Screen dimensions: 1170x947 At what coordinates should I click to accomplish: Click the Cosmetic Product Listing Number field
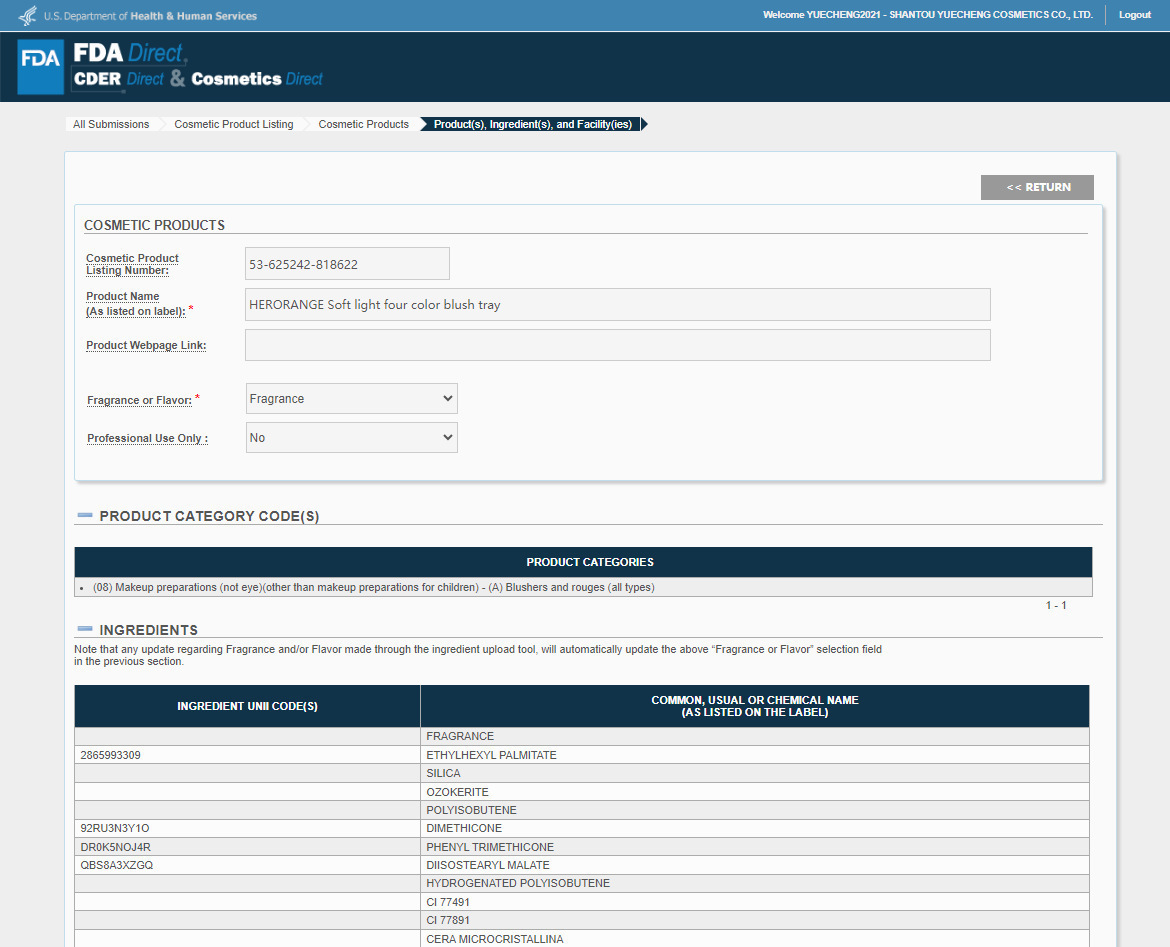pos(348,263)
